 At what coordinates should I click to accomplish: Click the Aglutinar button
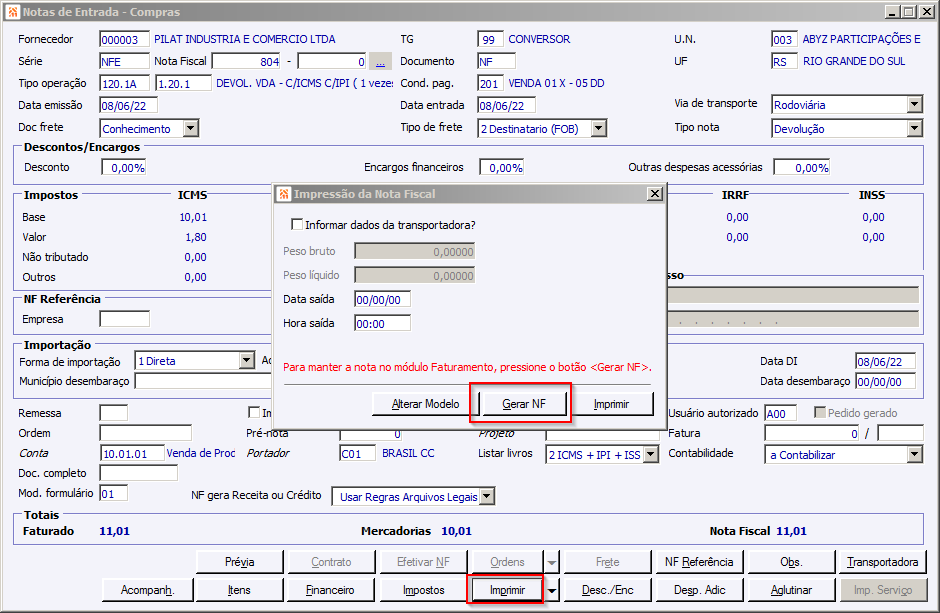(x=791, y=590)
